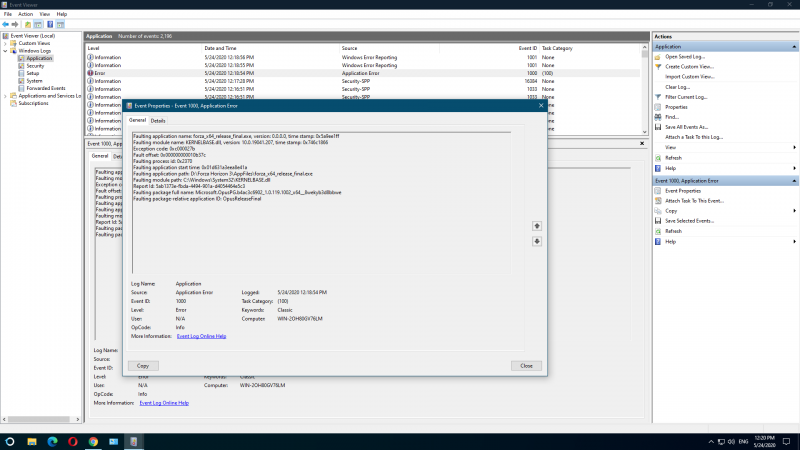The image size is (800, 450).
Task: Switch to the Details tab in dialog
Action: pyautogui.click(x=158, y=120)
